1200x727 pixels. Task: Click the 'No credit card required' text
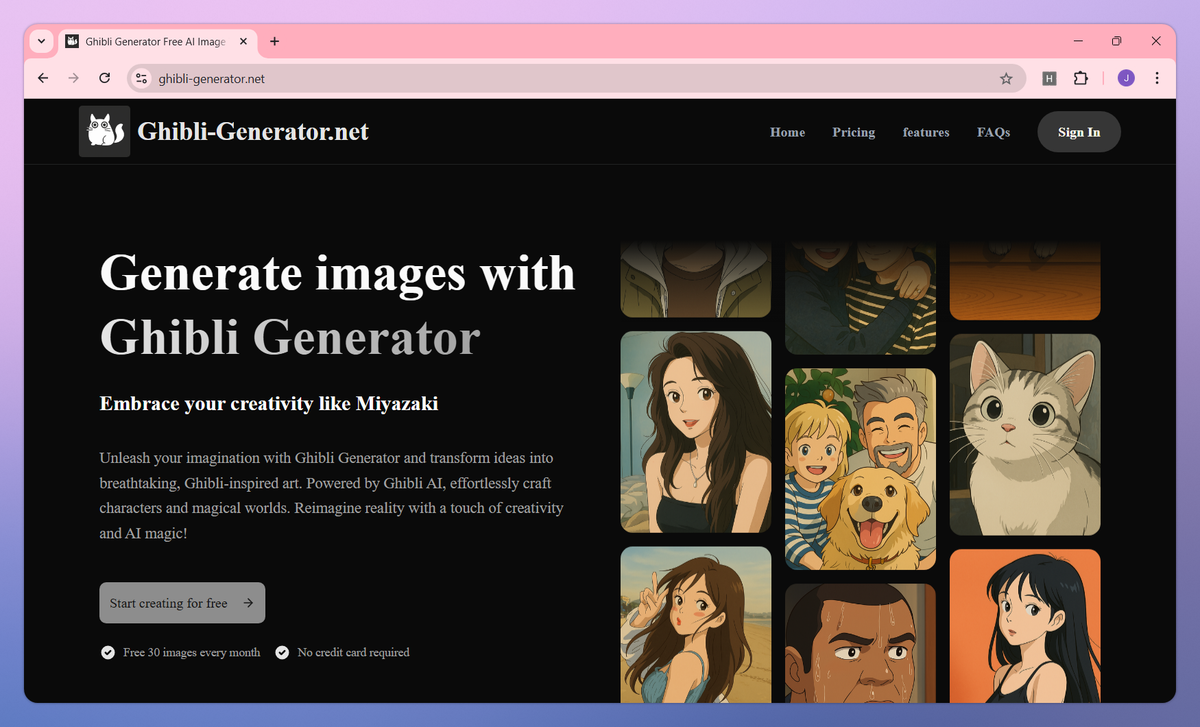click(x=354, y=652)
